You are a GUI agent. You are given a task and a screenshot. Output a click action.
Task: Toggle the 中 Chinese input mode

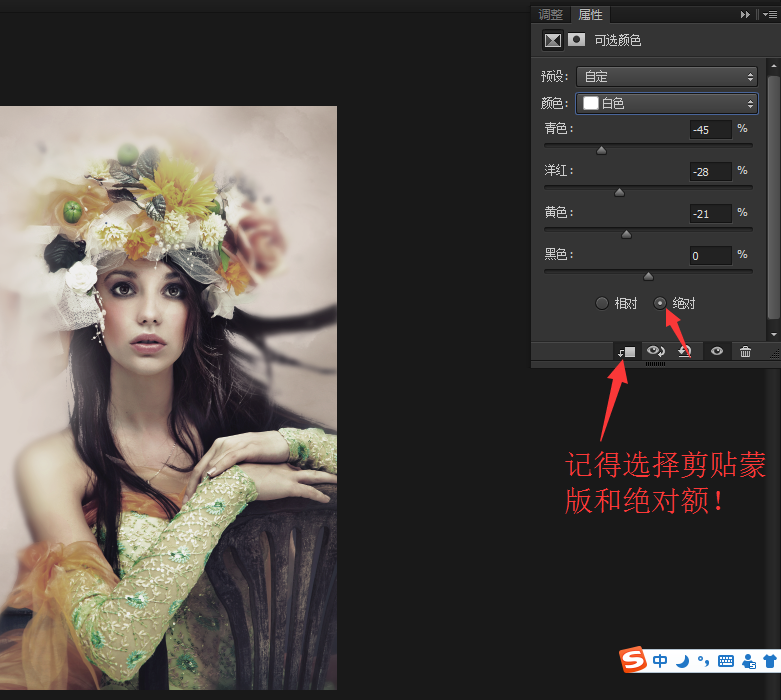(x=660, y=661)
